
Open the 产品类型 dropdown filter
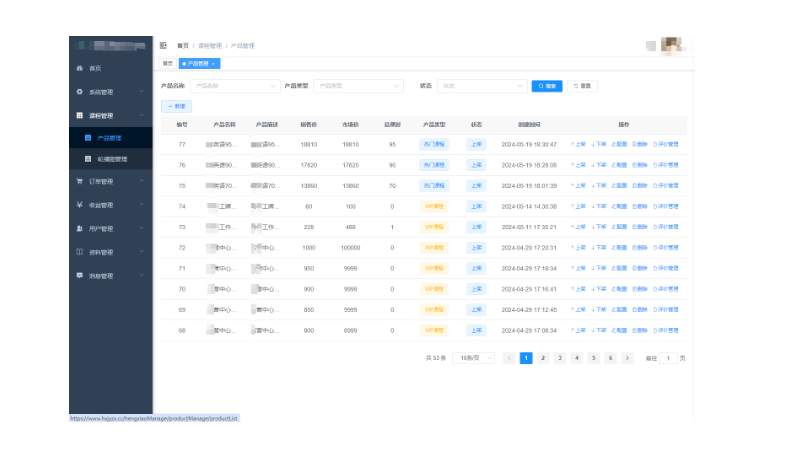point(358,86)
